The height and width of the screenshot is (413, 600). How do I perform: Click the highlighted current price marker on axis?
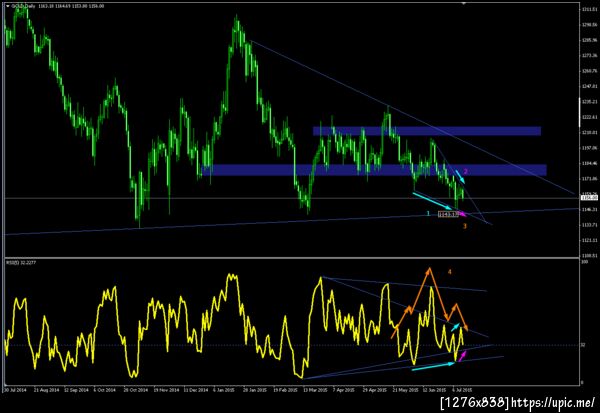[589, 198]
